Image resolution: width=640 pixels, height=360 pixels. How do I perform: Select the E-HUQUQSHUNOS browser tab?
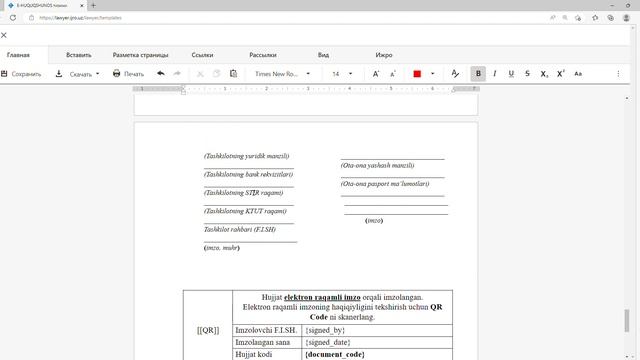[45, 5]
